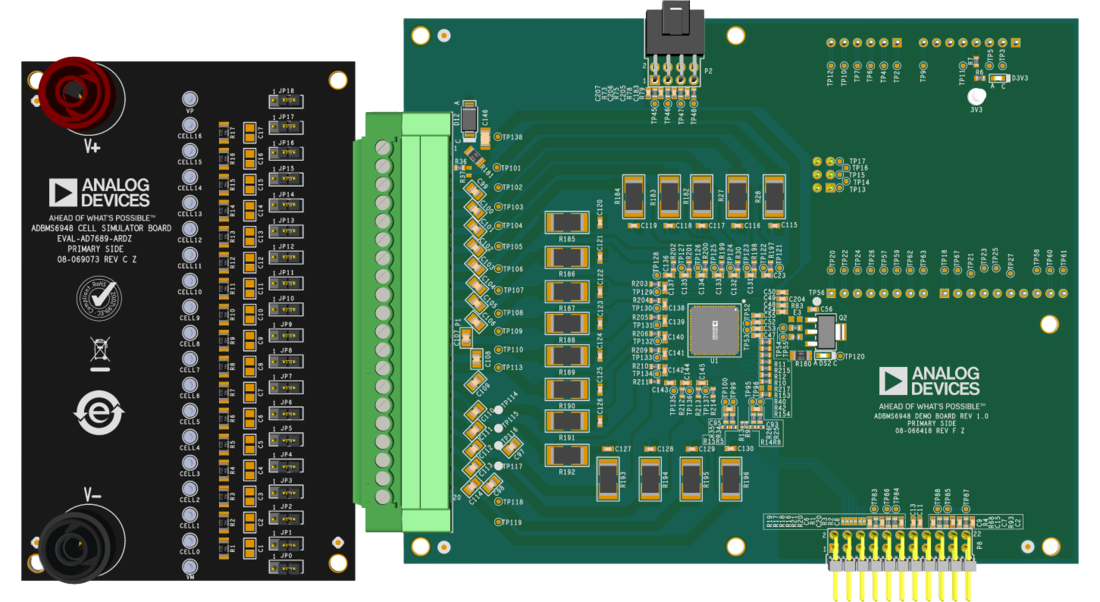Viewport: 1100px width, 602px height.
Task: Click the TP13 test point label
Action: pyautogui.click(x=858, y=189)
